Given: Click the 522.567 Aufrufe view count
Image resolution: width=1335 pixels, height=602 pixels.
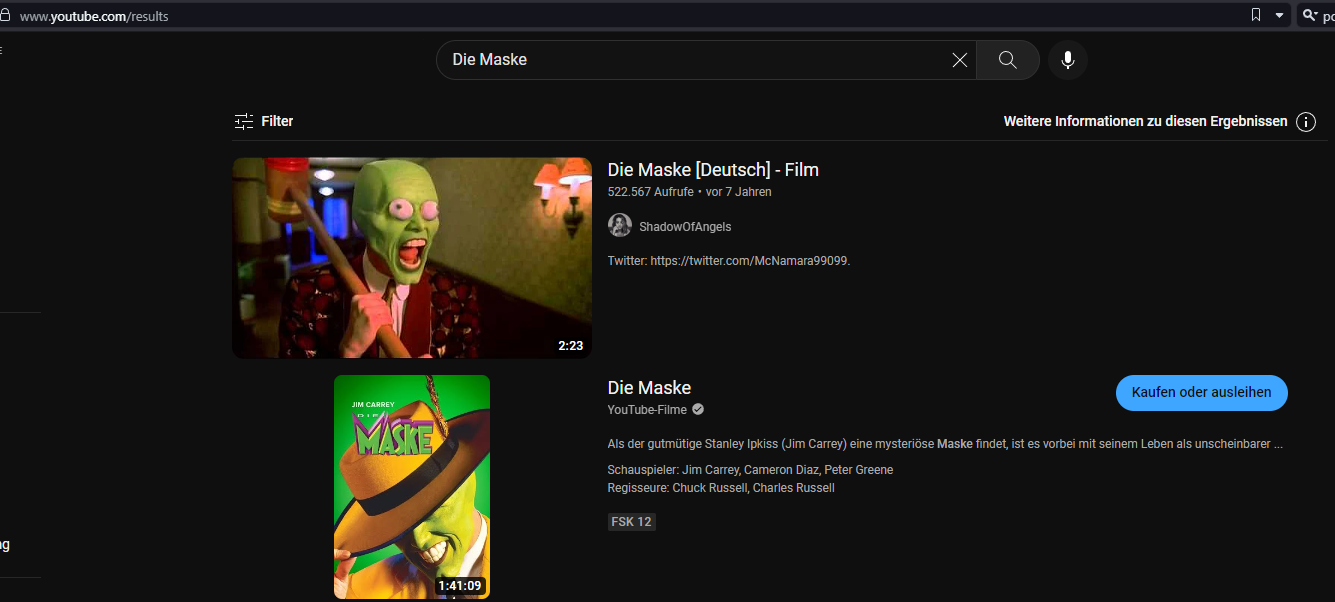Looking at the screenshot, I should coord(651,192).
